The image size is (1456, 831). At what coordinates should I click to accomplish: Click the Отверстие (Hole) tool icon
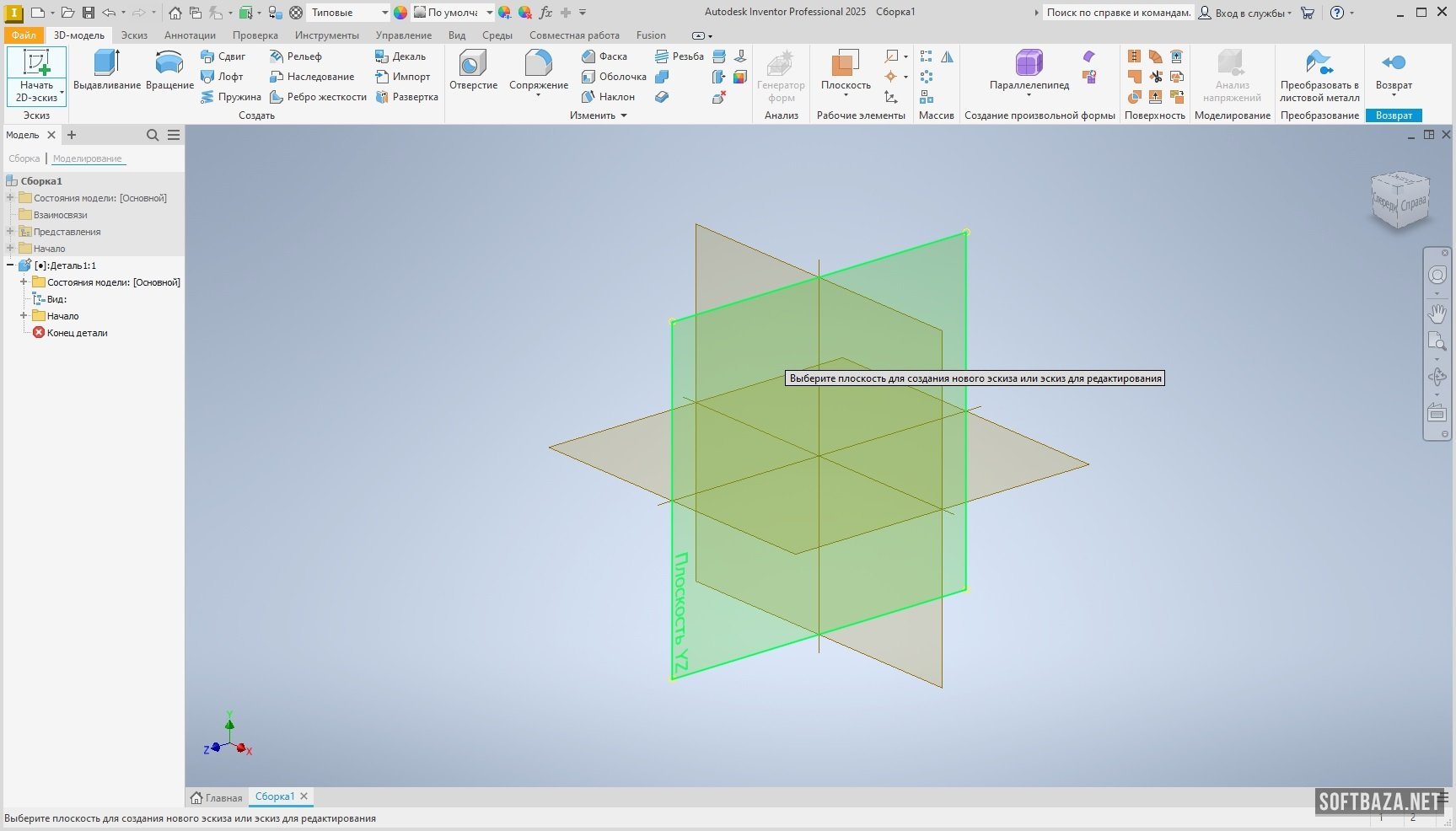click(473, 64)
